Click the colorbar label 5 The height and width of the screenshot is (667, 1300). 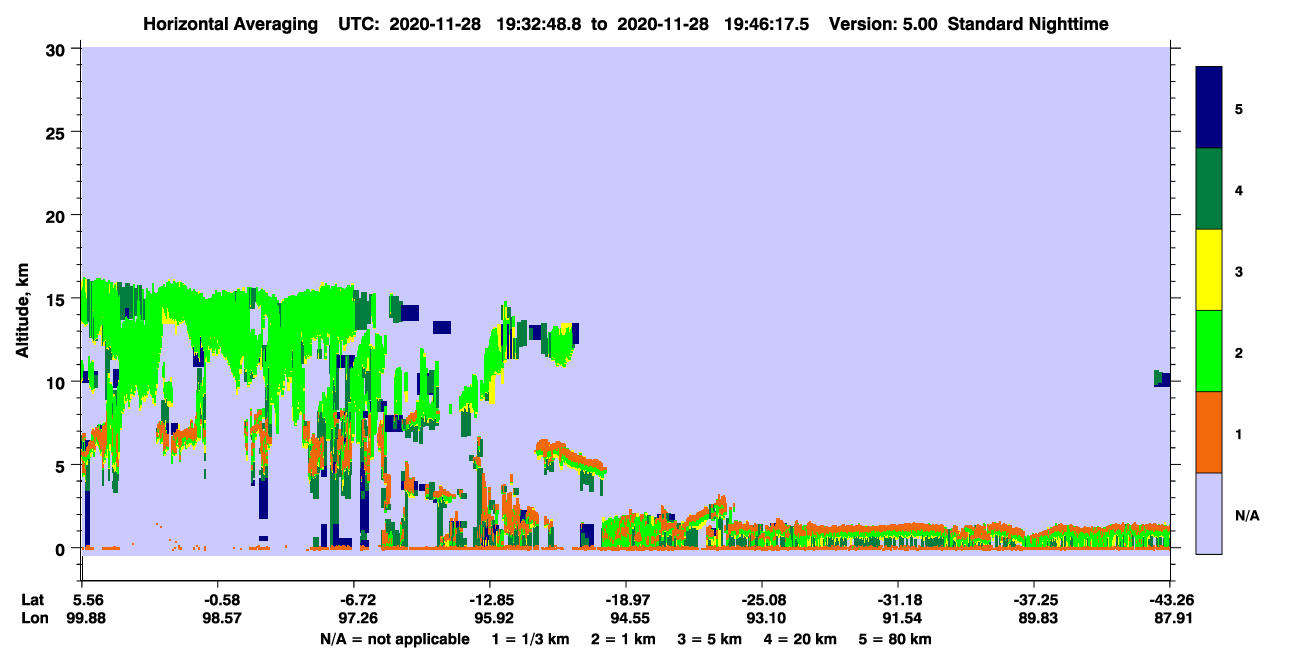1239,108
